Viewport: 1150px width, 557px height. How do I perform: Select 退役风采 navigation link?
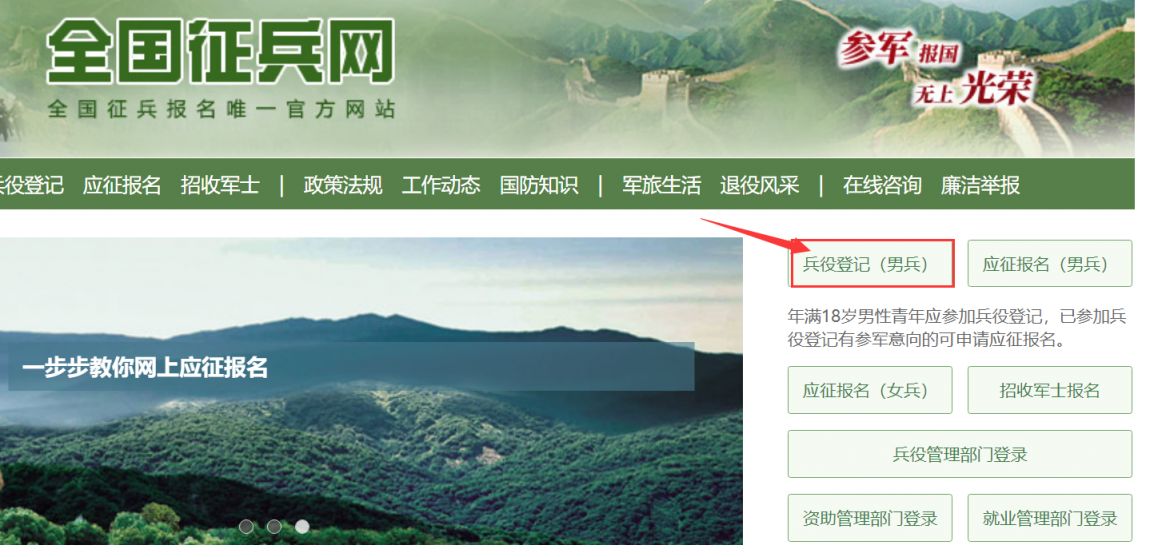pos(760,185)
